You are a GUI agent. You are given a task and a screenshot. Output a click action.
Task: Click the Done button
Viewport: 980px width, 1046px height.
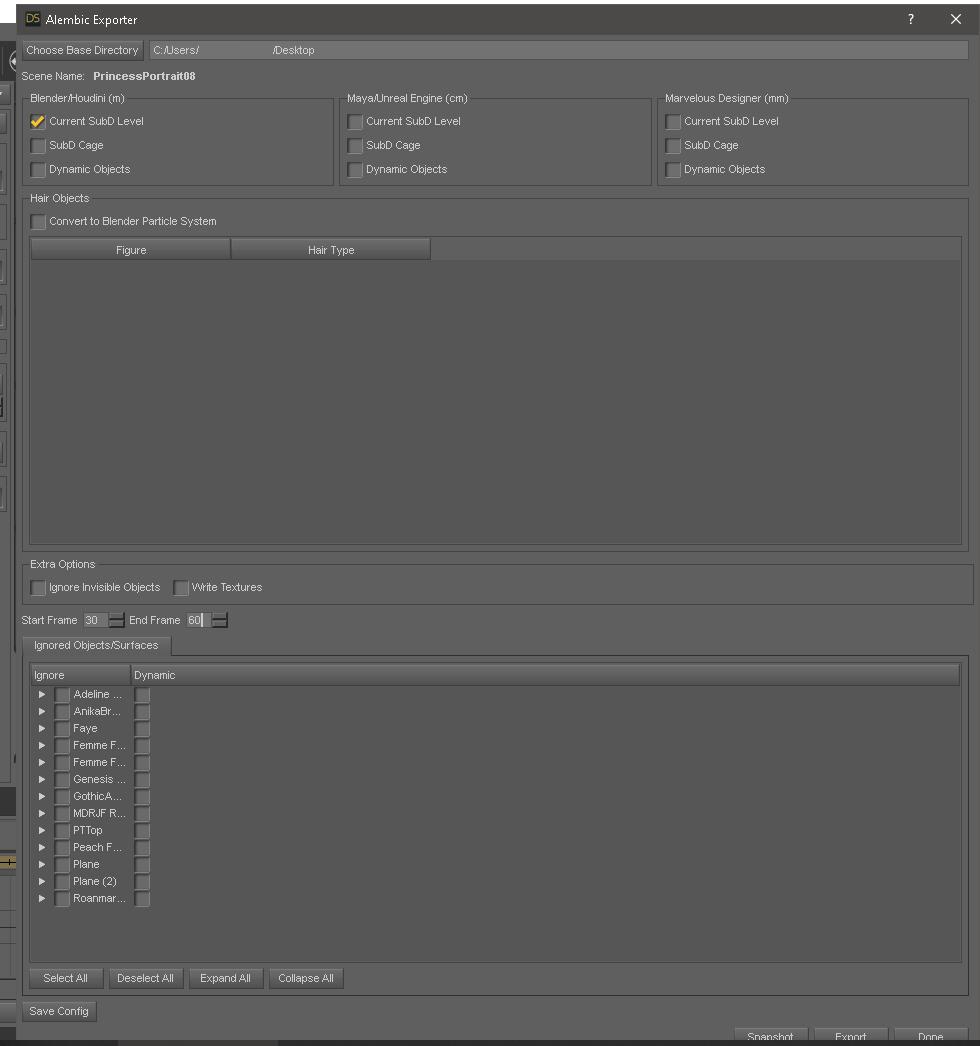(x=931, y=1036)
